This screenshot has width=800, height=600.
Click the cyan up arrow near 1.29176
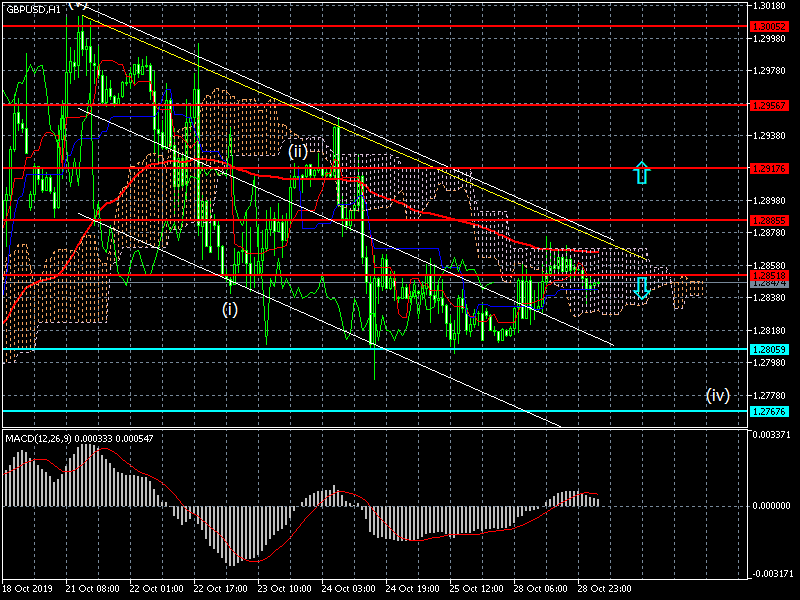tap(642, 172)
